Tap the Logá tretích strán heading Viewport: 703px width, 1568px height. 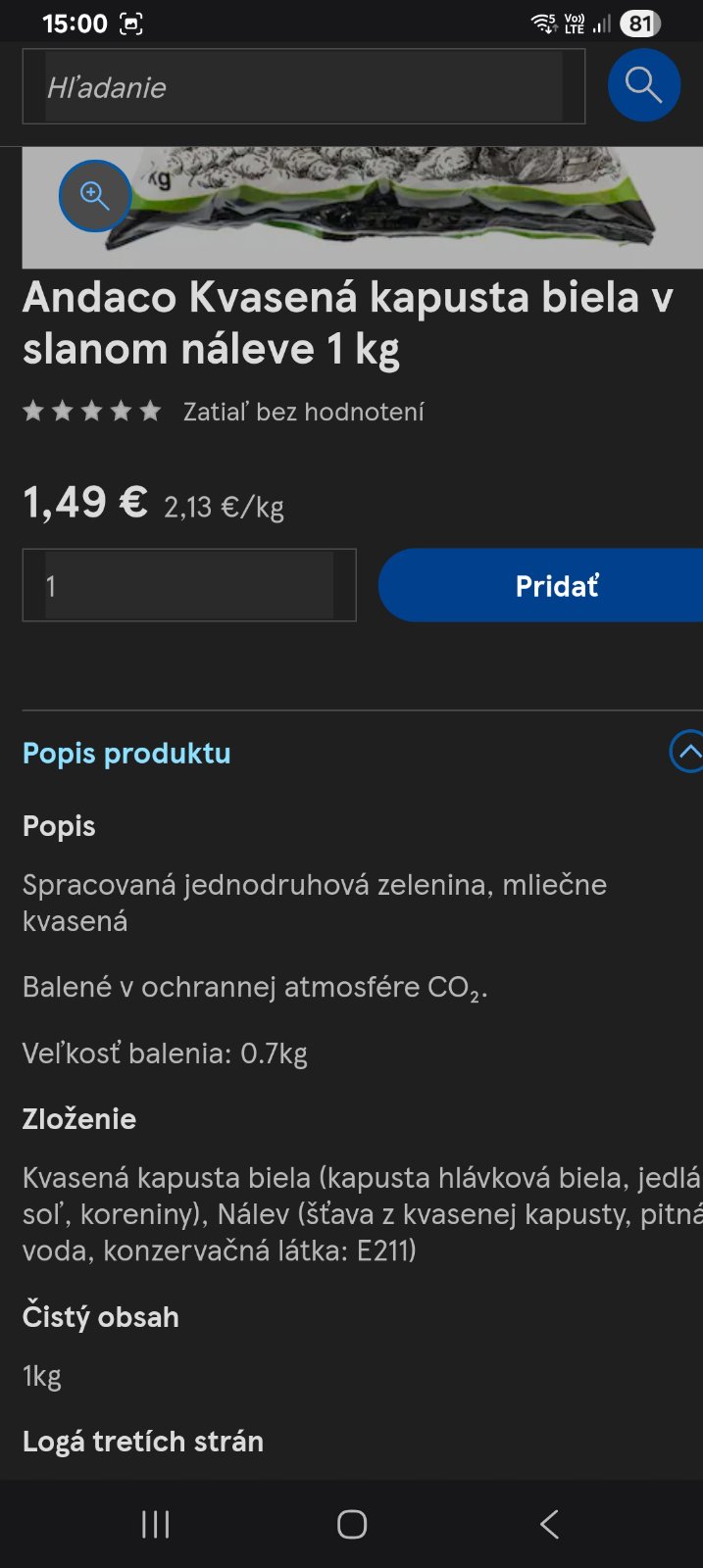point(143,1442)
